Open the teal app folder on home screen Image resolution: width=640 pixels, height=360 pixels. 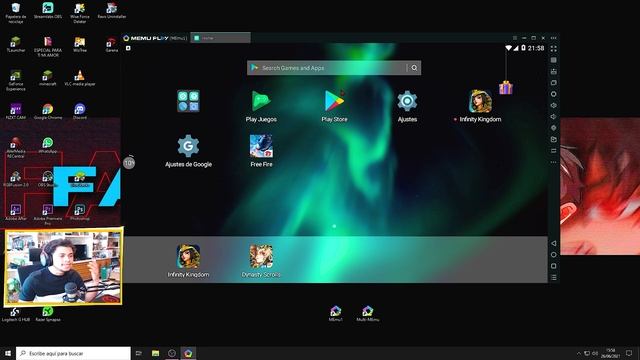pyautogui.click(x=188, y=101)
